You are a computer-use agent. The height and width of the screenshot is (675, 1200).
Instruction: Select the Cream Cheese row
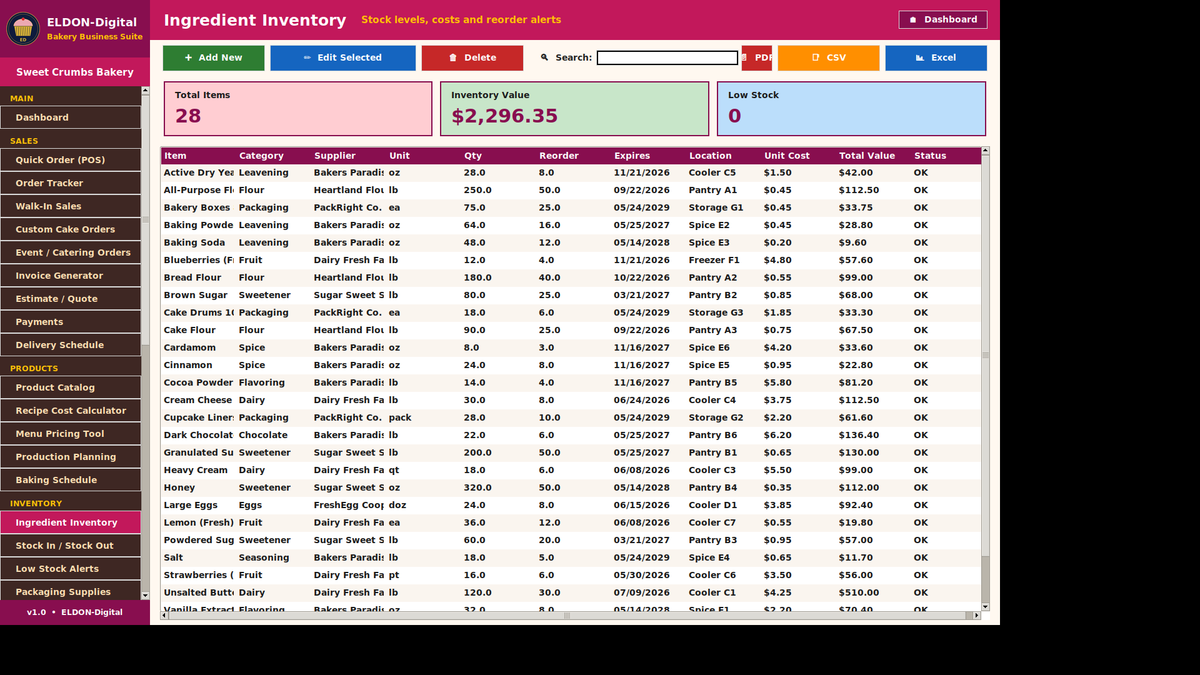(x=571, y=400)
